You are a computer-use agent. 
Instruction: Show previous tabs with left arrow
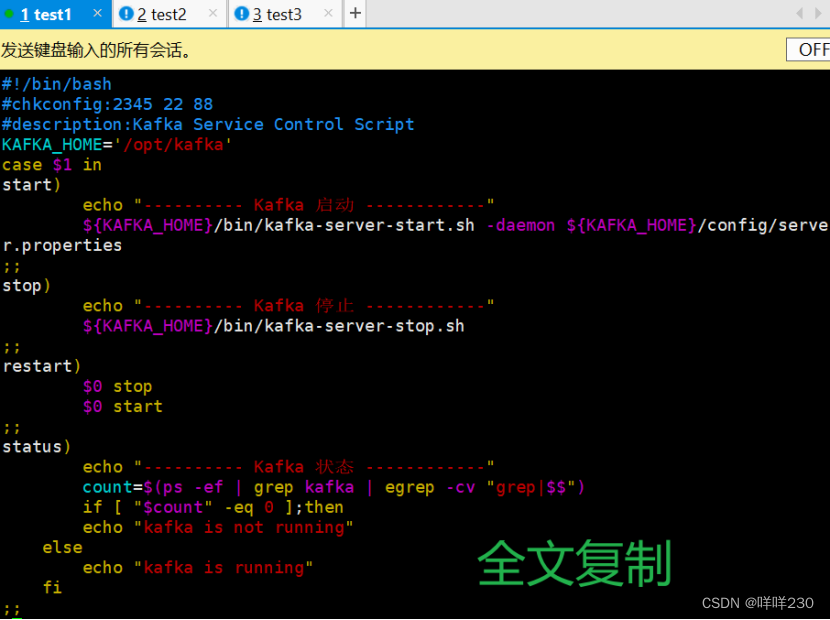pyautogui.click(x=800, y=13)
